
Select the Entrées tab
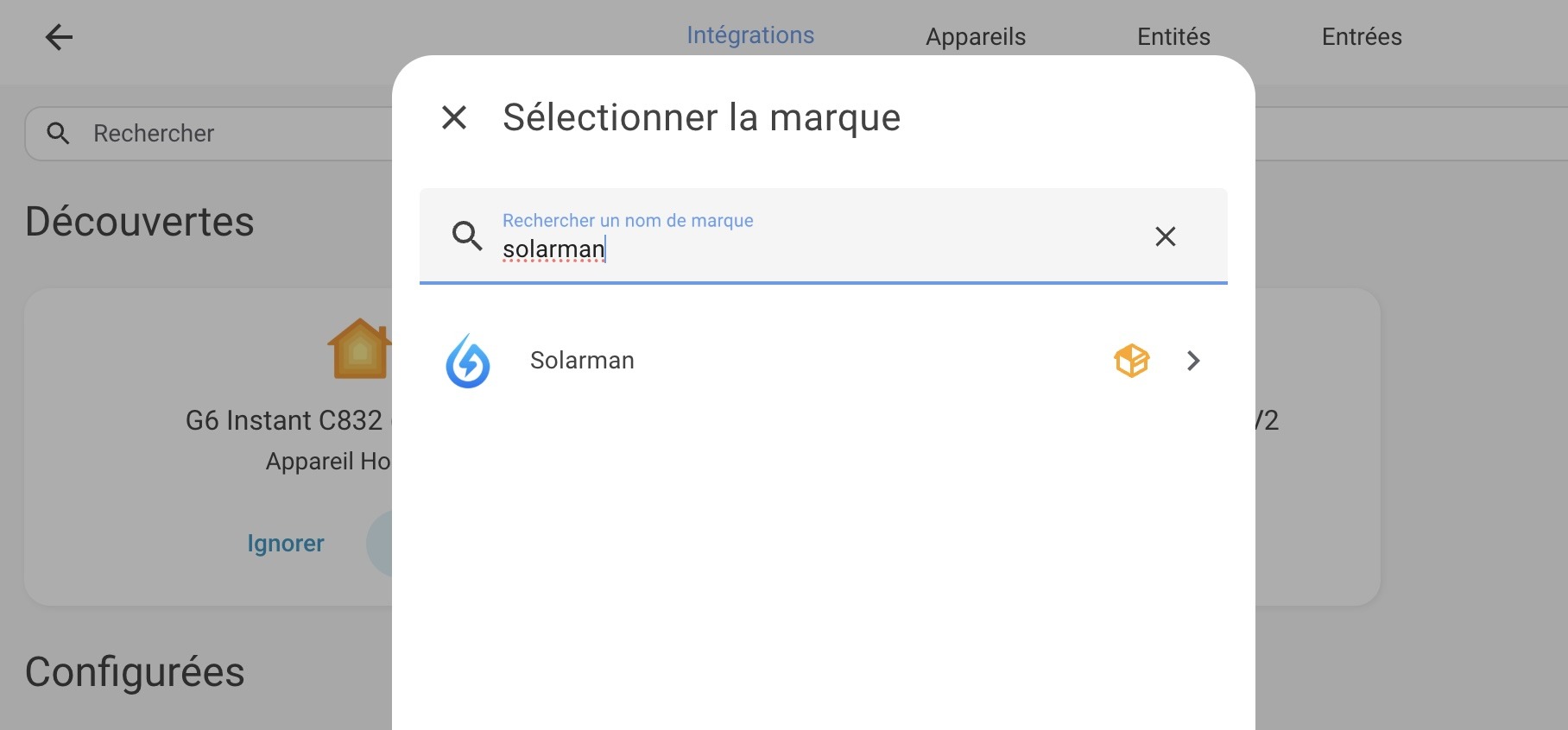point(1361,37)
